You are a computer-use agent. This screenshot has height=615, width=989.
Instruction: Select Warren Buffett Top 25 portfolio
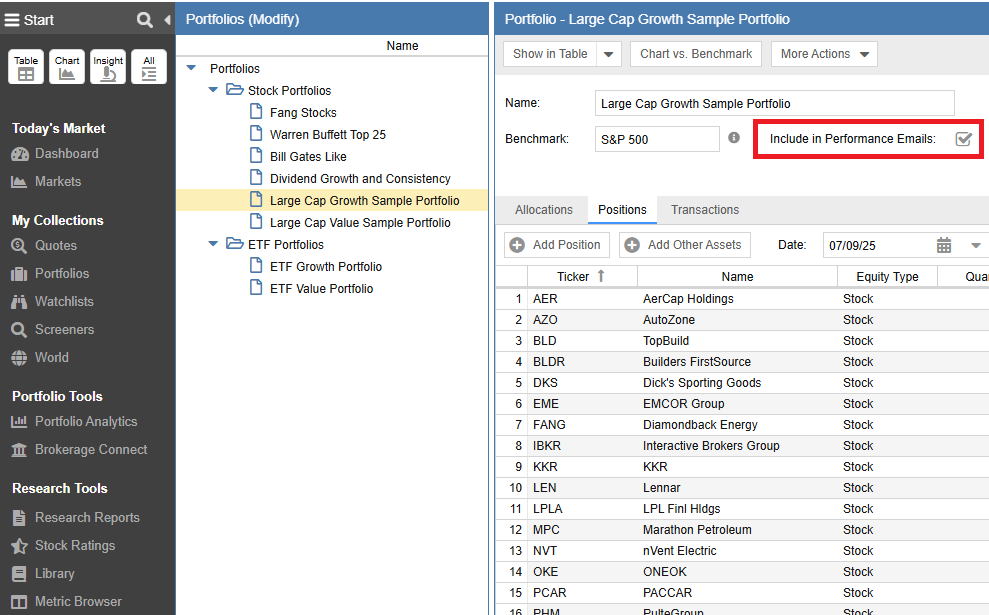tap(327, 135)
